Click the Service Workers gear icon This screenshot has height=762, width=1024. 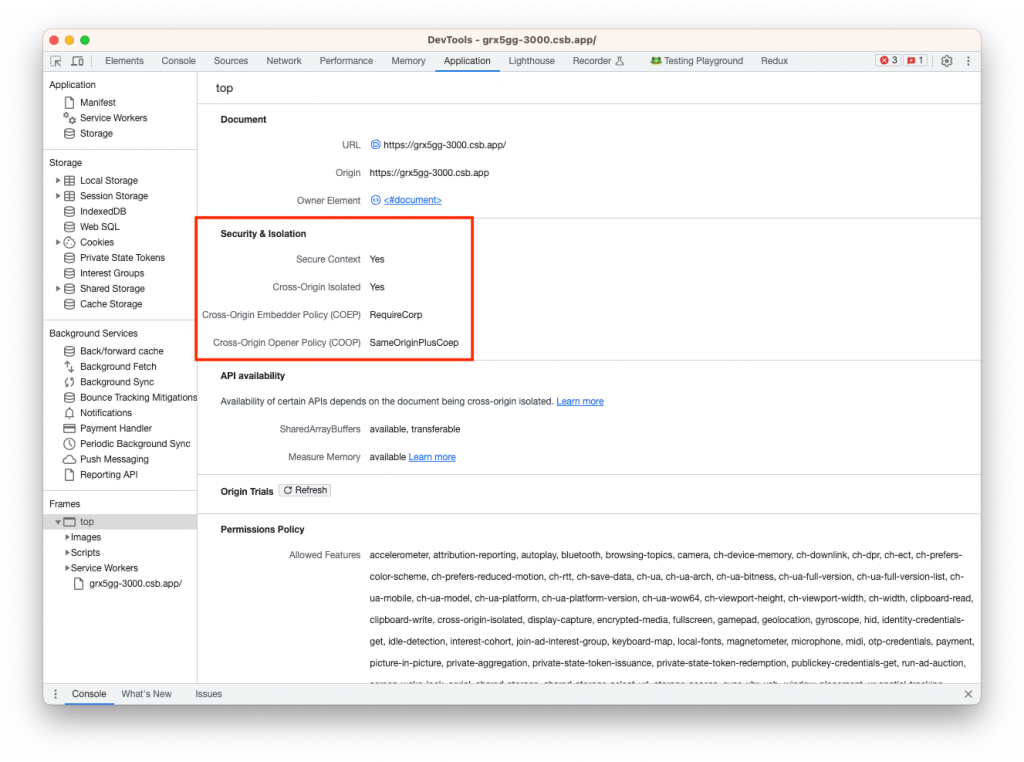pos(69,118)
